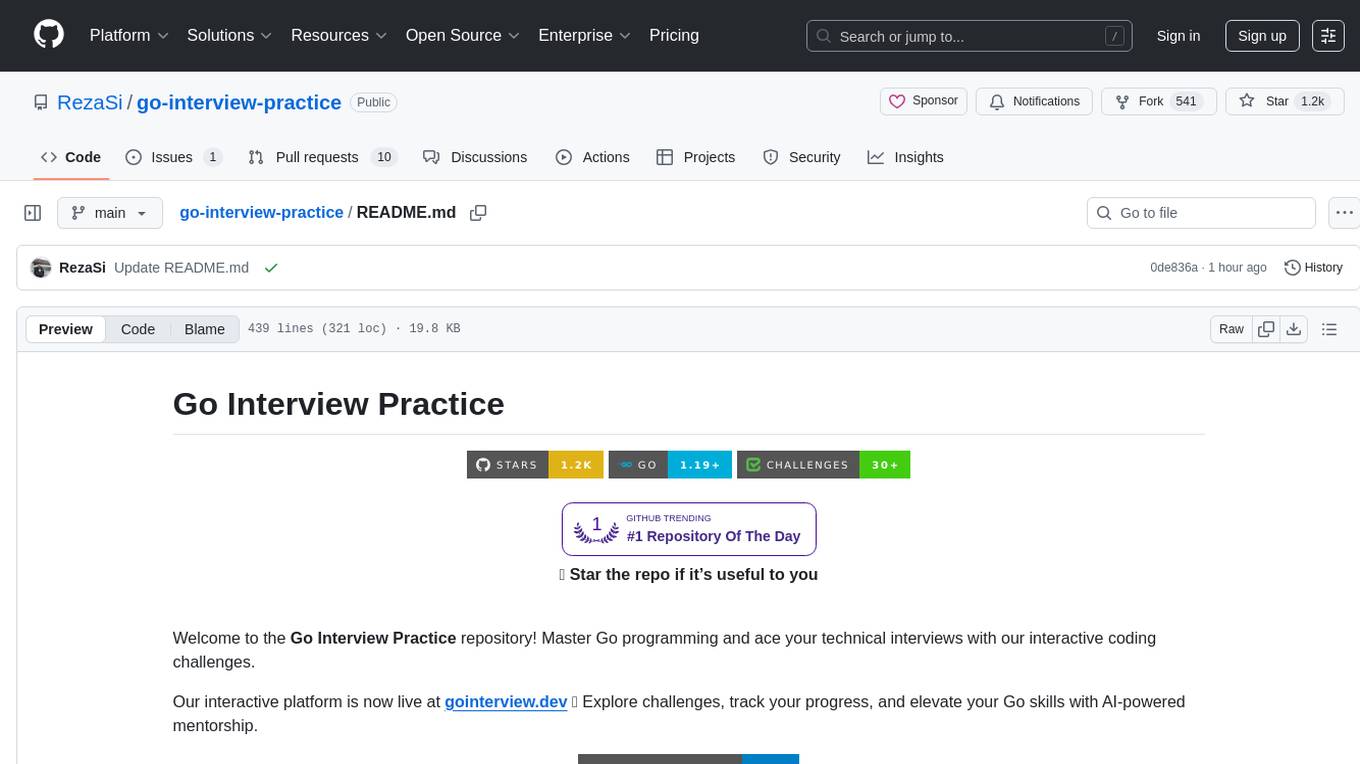Go to go-interview-practice breadcrumb root
Viewport: 1360px width, 764px height.
point(261,212)
